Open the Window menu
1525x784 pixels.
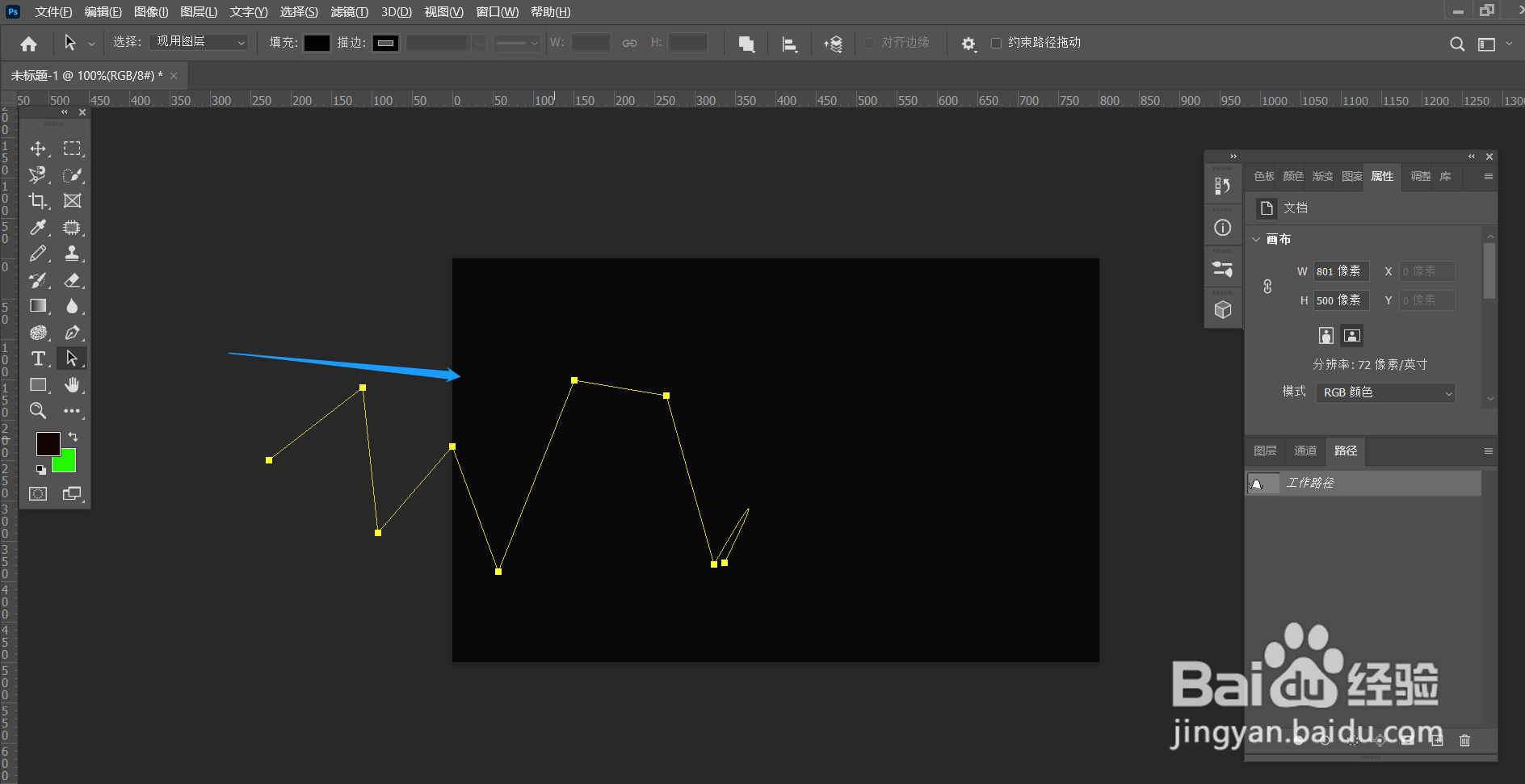coord(498,11)
